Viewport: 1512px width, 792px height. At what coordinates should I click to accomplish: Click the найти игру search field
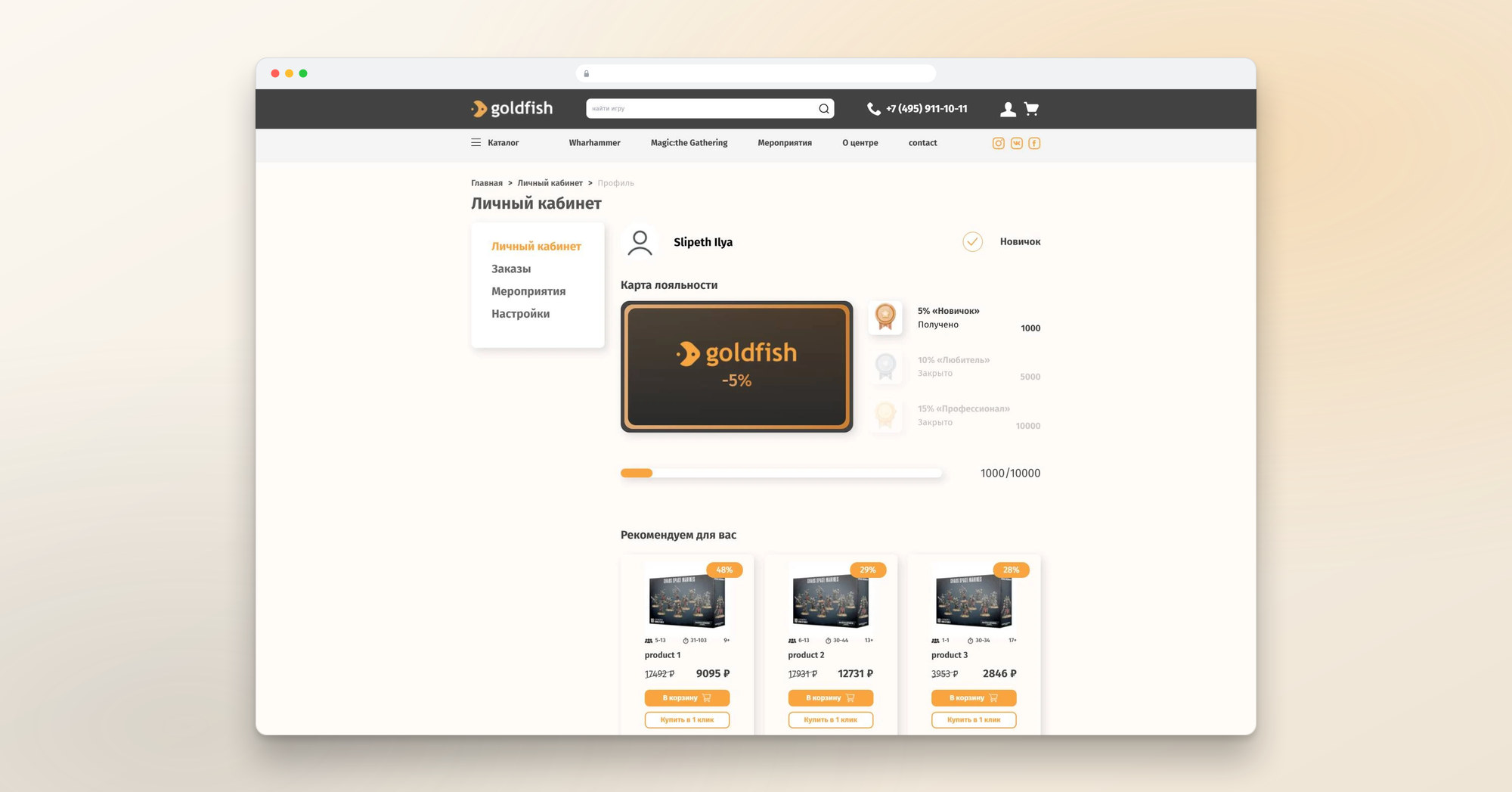pyautogui.click(x=700, y=109)
